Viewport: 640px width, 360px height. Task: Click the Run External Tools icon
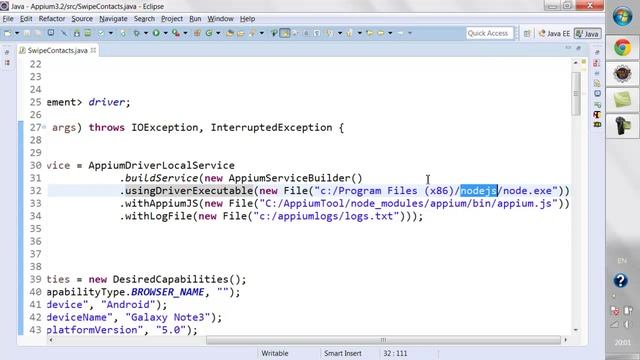[176, 33]
